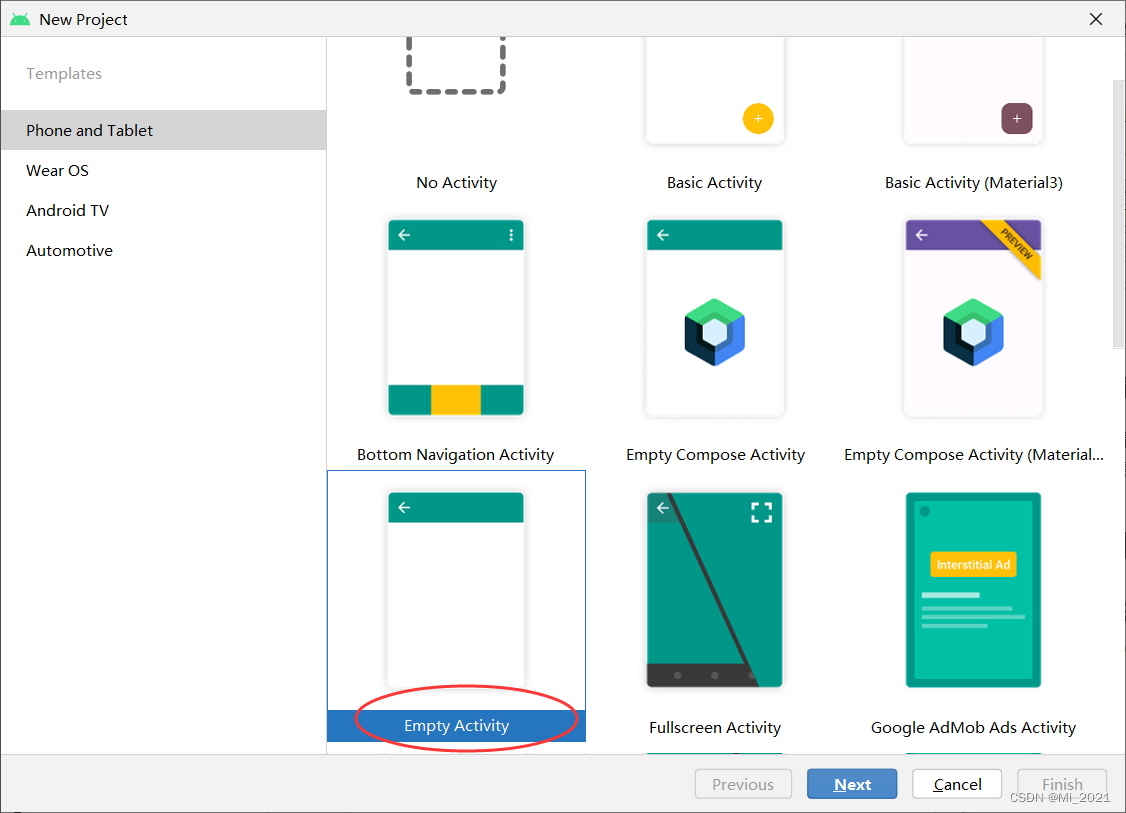Click the Cancel button
Image resolution: width=1126 pixels, height=813 pixels.
pyautogui.click(x=957, y=784)
